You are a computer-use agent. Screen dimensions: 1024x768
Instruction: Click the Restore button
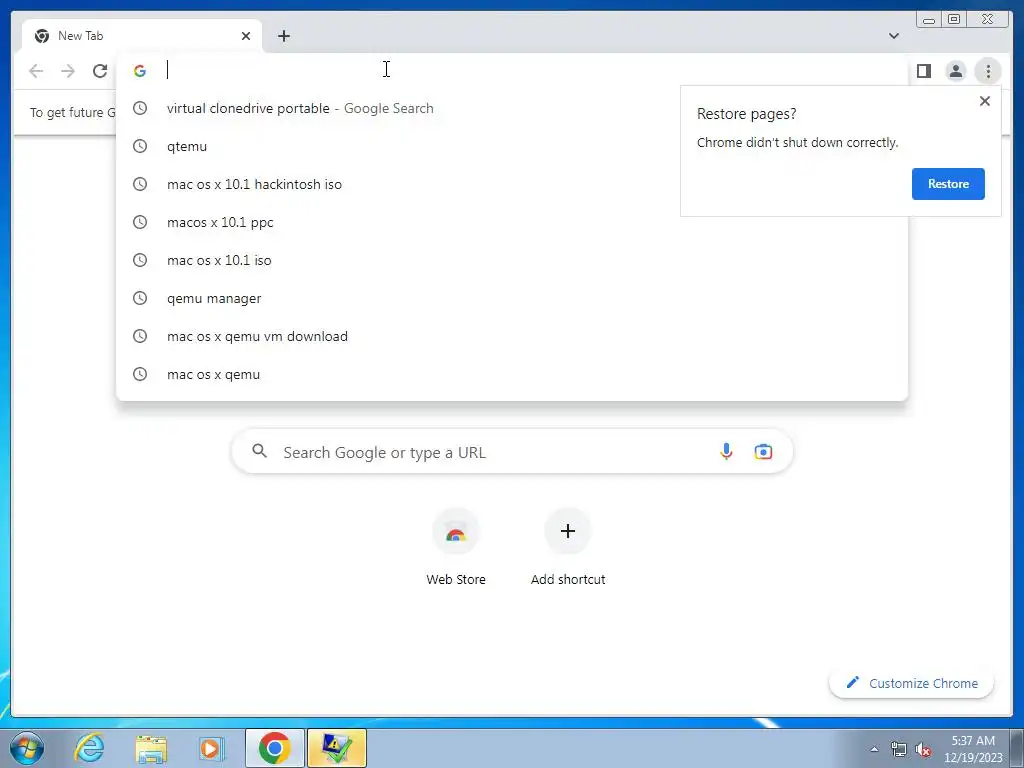point(948,184)
